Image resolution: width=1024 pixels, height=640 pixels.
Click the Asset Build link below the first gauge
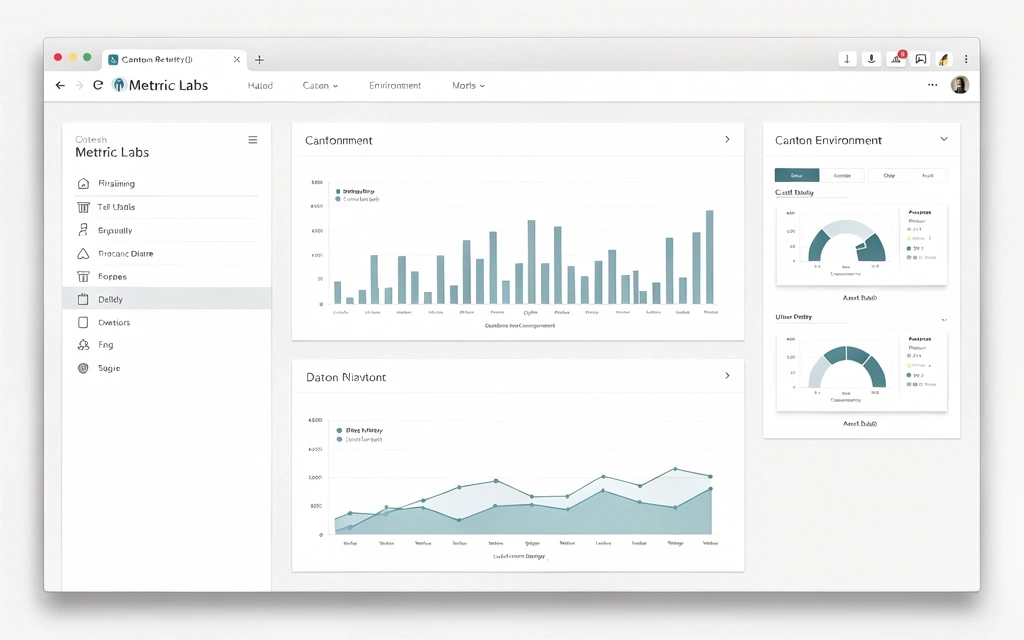point(861,297)
